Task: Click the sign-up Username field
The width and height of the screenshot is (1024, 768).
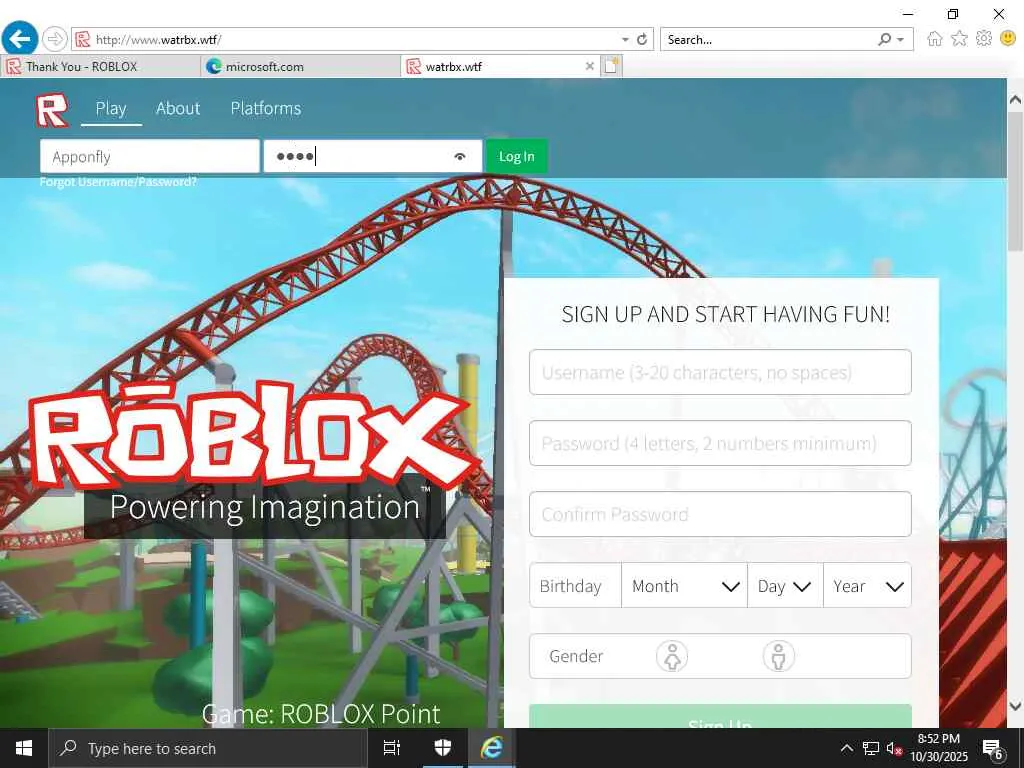Action: click(720, 372)
